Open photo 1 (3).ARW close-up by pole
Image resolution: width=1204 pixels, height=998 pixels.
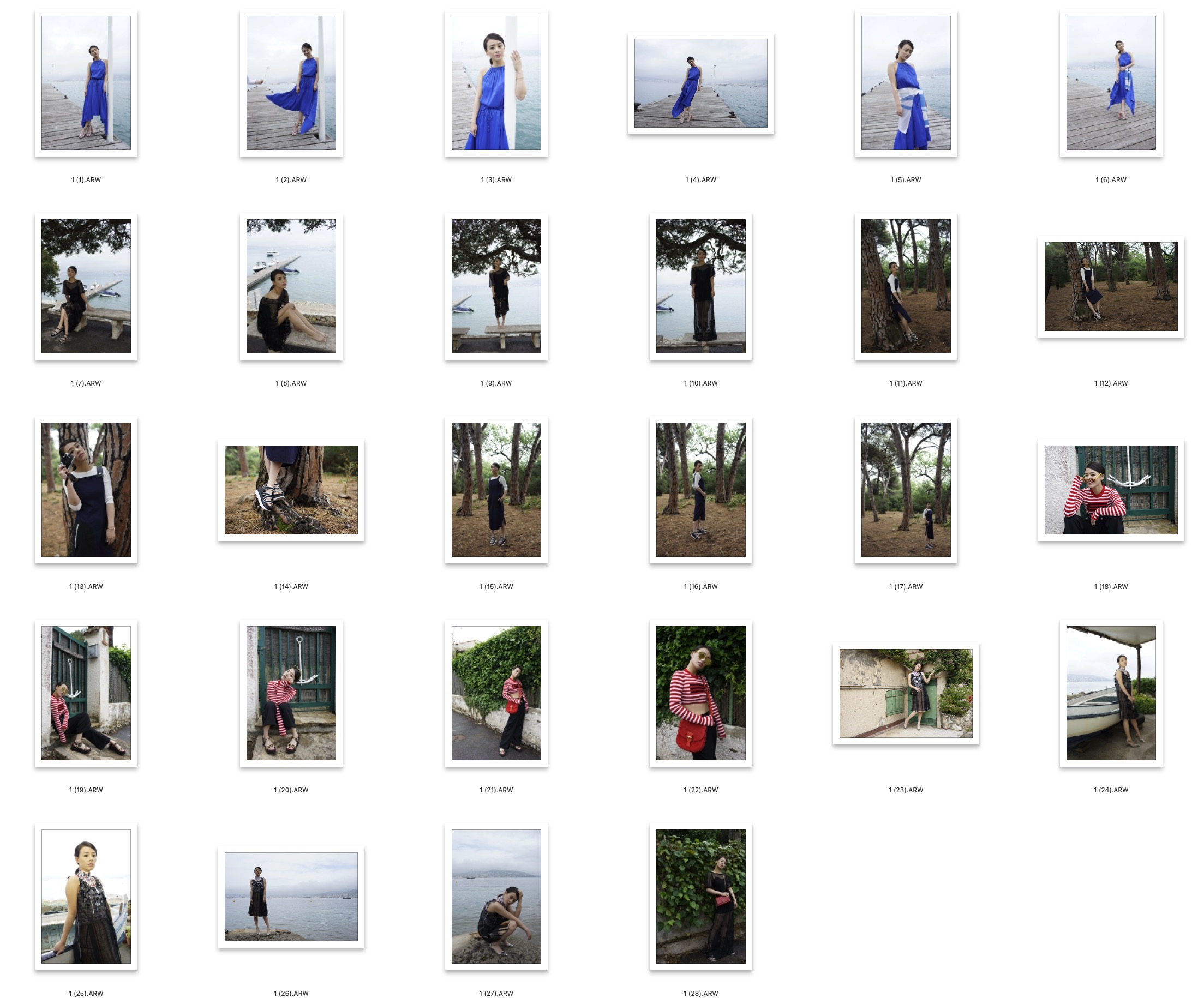[496, 83]
